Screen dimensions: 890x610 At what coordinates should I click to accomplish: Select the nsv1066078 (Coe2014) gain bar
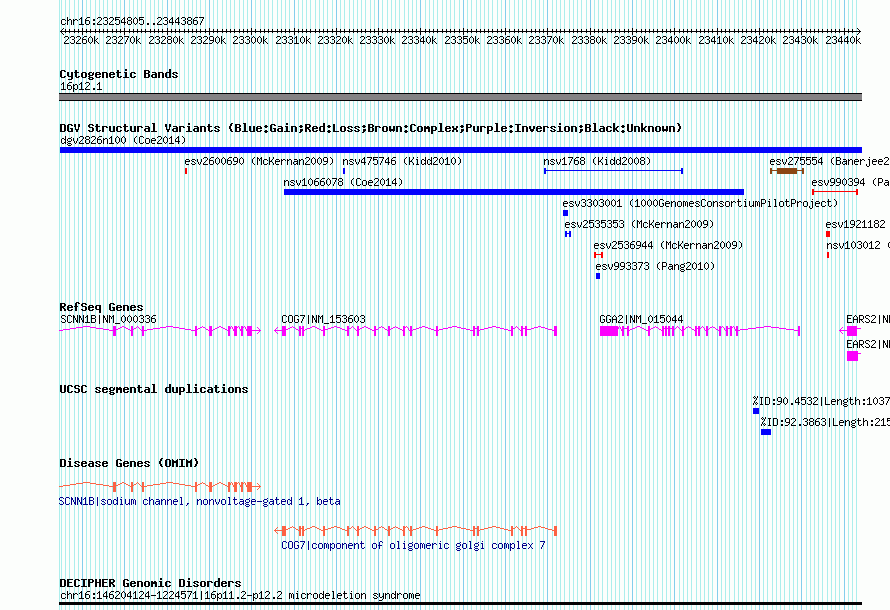(514, 192)
